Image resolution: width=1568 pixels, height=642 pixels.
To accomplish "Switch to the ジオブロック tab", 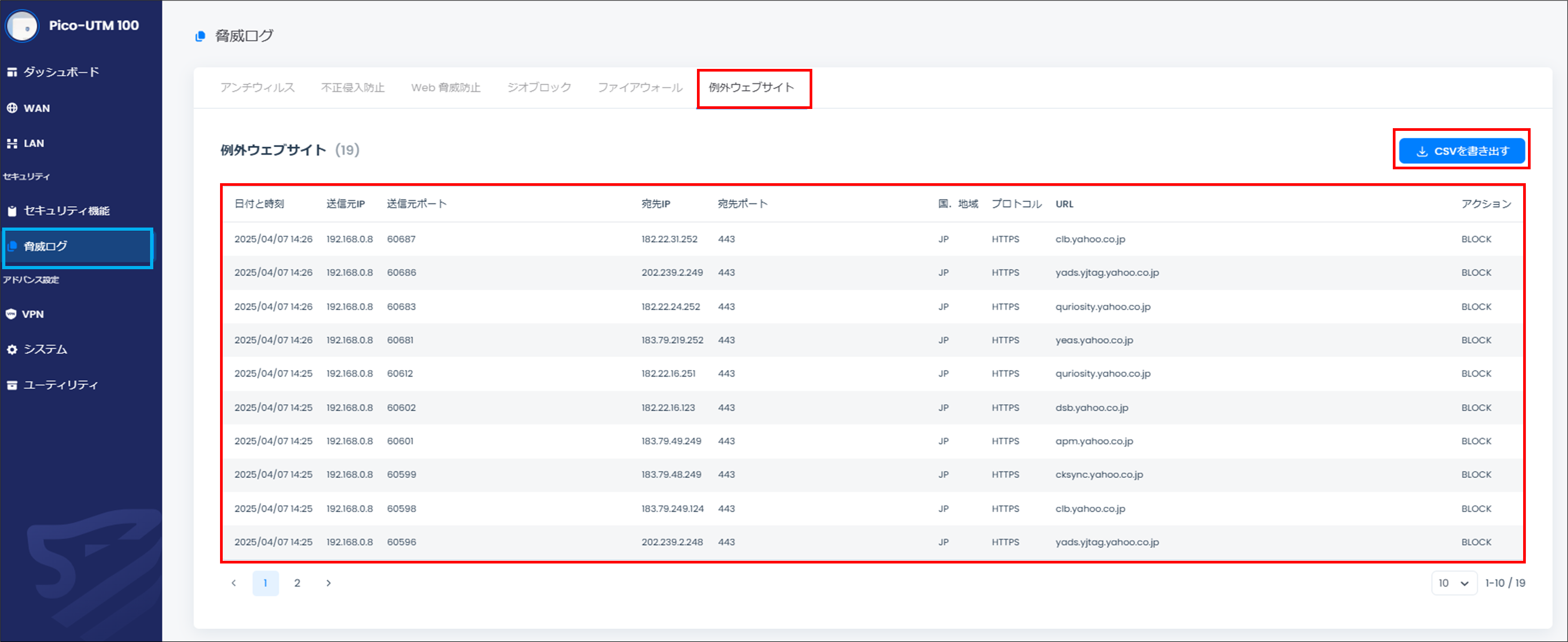I will pyautogui.click(x=539, y=88).
